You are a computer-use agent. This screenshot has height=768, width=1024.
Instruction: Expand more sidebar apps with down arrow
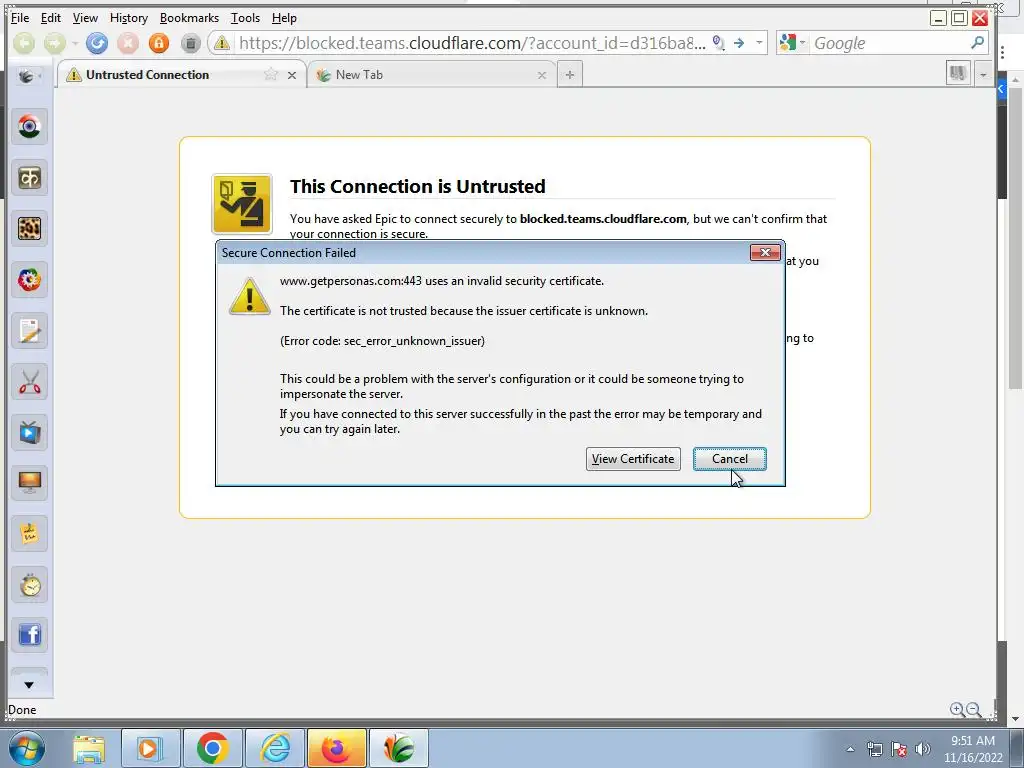[x=29, y=685]
